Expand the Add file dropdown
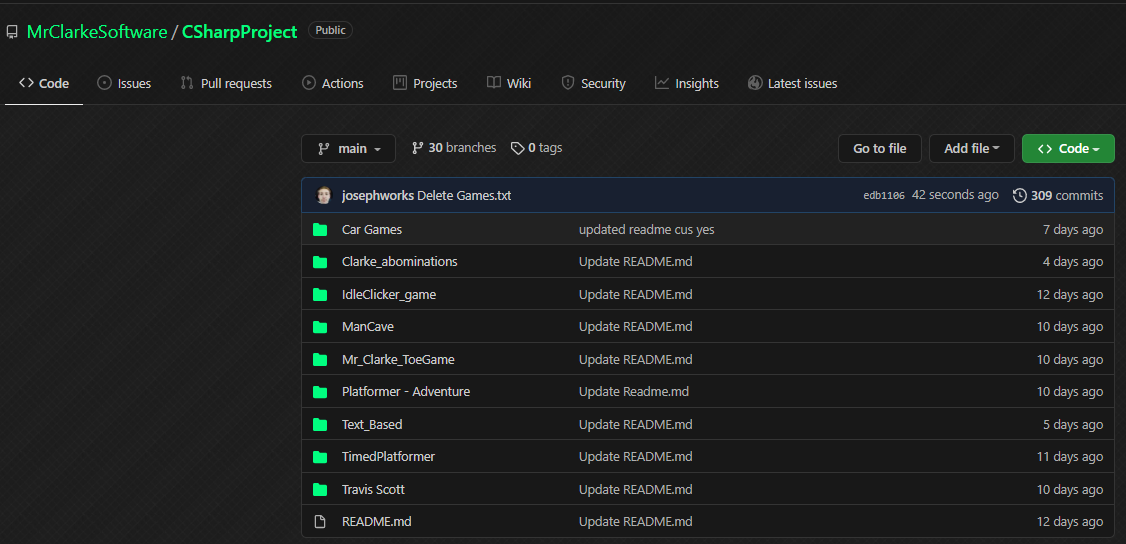 (972, 149)
